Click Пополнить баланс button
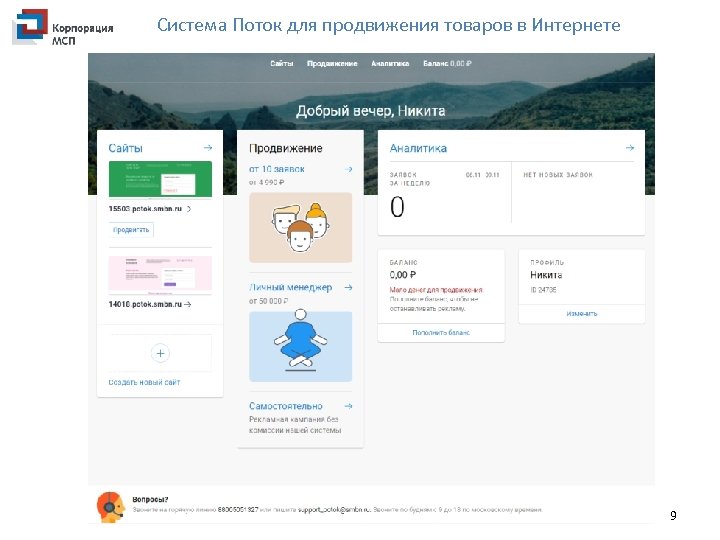Image resolution: width=720 pixels, height=540 pixels. pos(441,332)
